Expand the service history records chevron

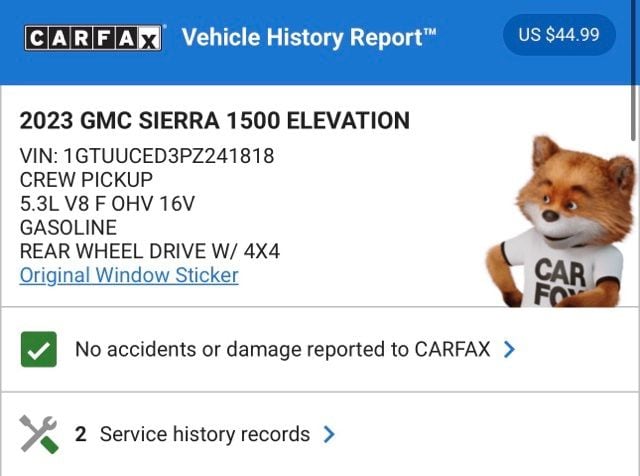click(x=329, y=434)
